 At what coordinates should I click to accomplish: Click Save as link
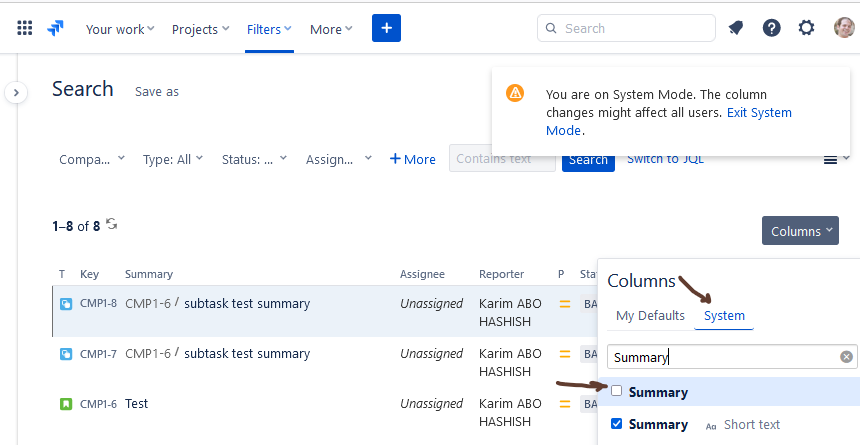tap(157, 92)
